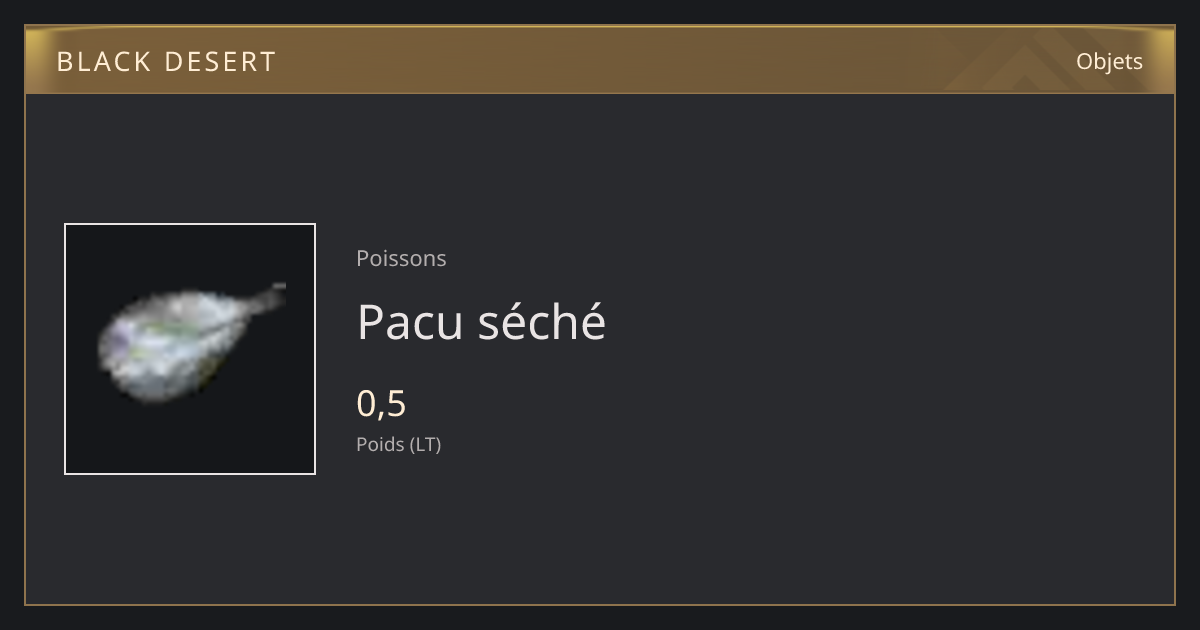1200x630 pixels.
Task: Select the Poissons category label
Action: (x=401, y=258)
